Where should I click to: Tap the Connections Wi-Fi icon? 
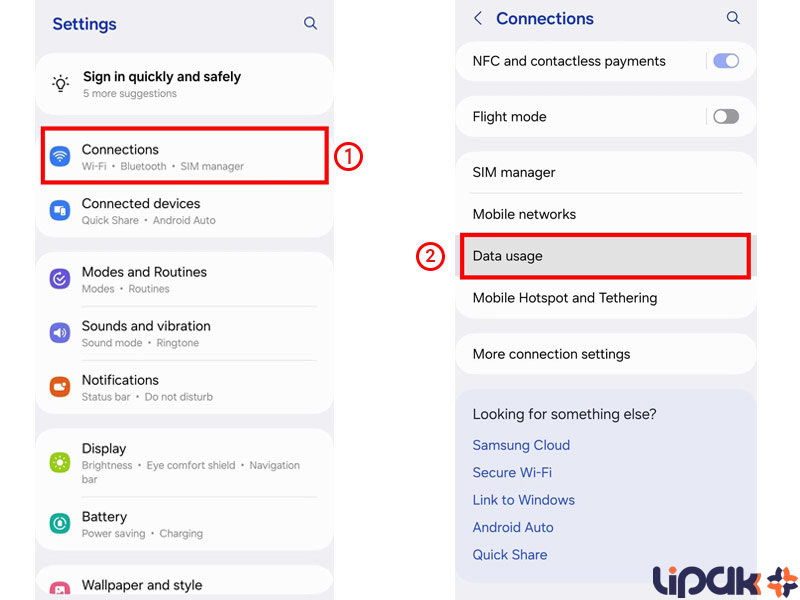pos(60,156)
